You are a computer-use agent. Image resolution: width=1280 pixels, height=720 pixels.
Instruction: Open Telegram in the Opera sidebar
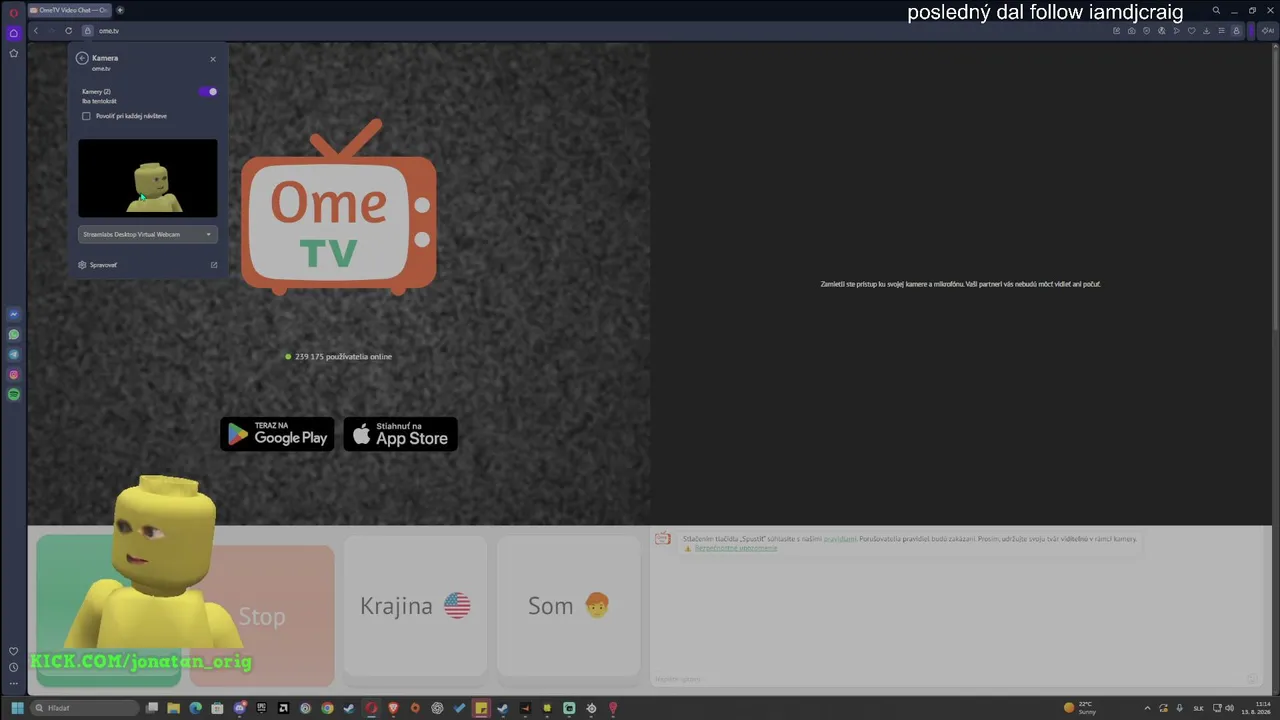point(14,355)
